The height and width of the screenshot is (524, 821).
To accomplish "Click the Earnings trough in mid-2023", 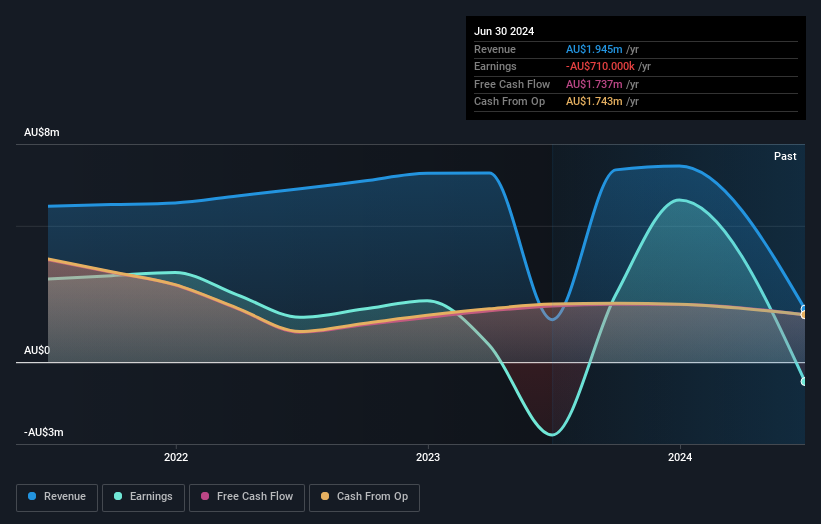I will point(552,434).
